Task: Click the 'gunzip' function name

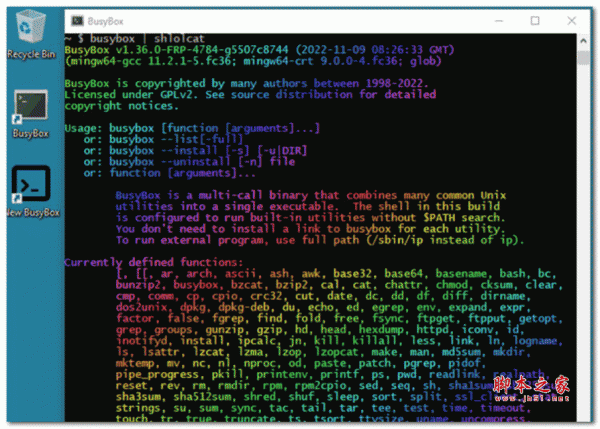Action: coord(224,329)
